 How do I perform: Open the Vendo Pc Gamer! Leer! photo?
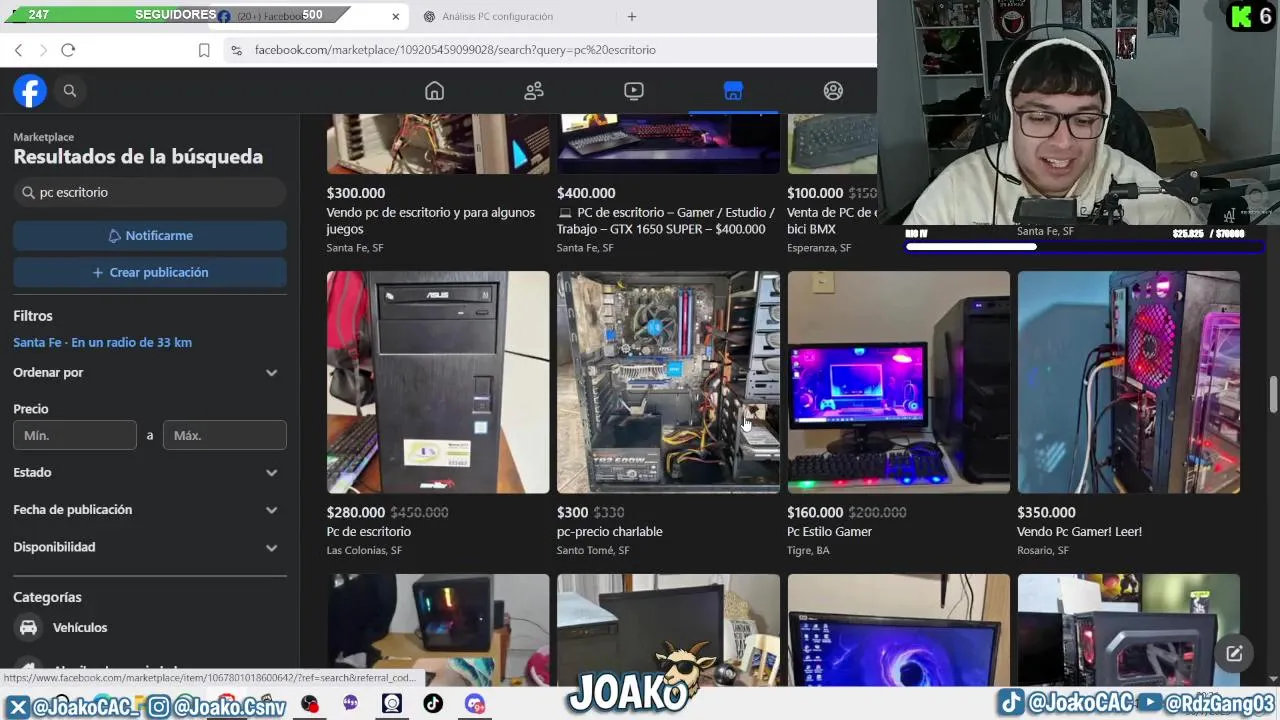point(1129,382)
